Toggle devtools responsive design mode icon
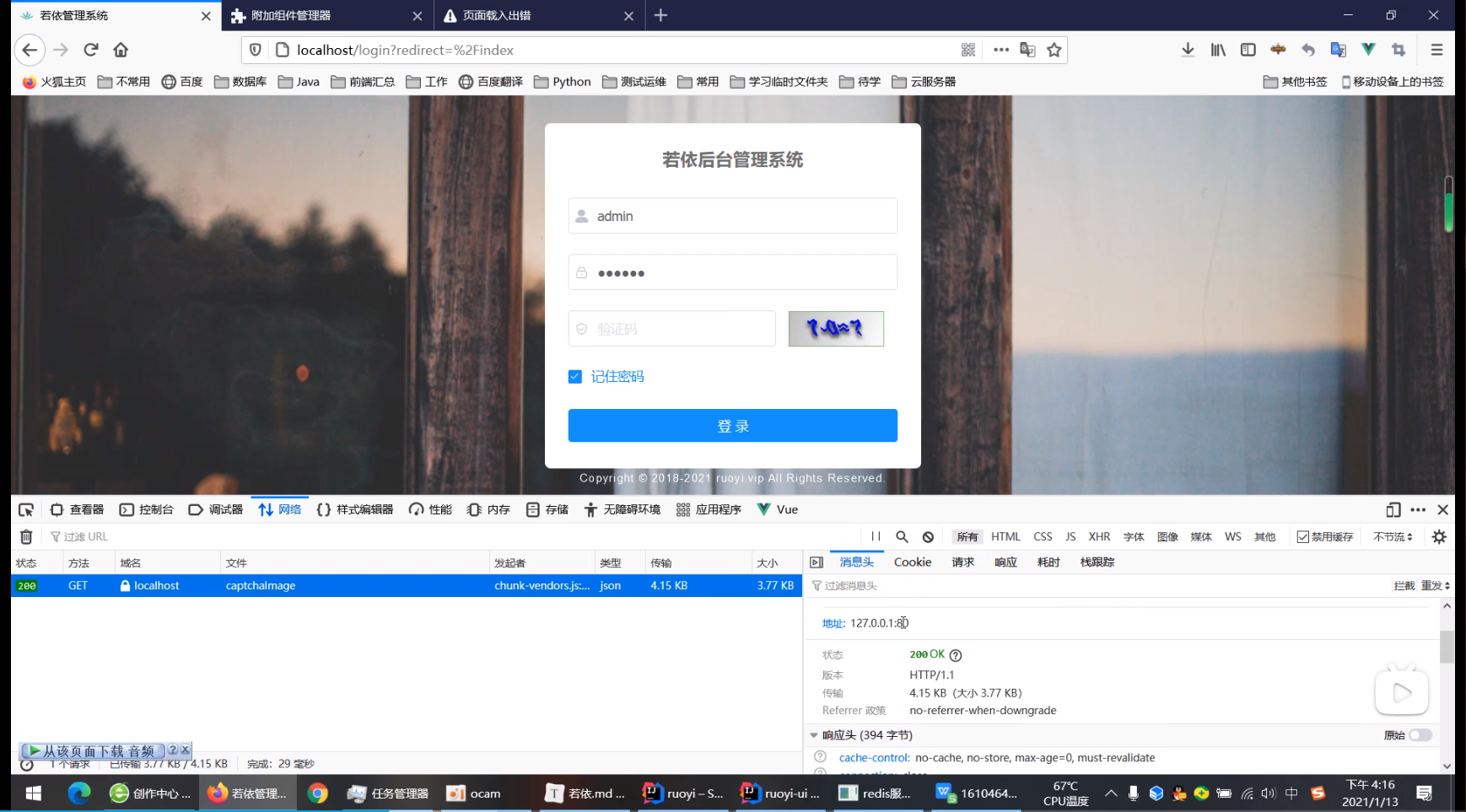The width and height of the screenshot is (1466, 812). point(1393,509)
